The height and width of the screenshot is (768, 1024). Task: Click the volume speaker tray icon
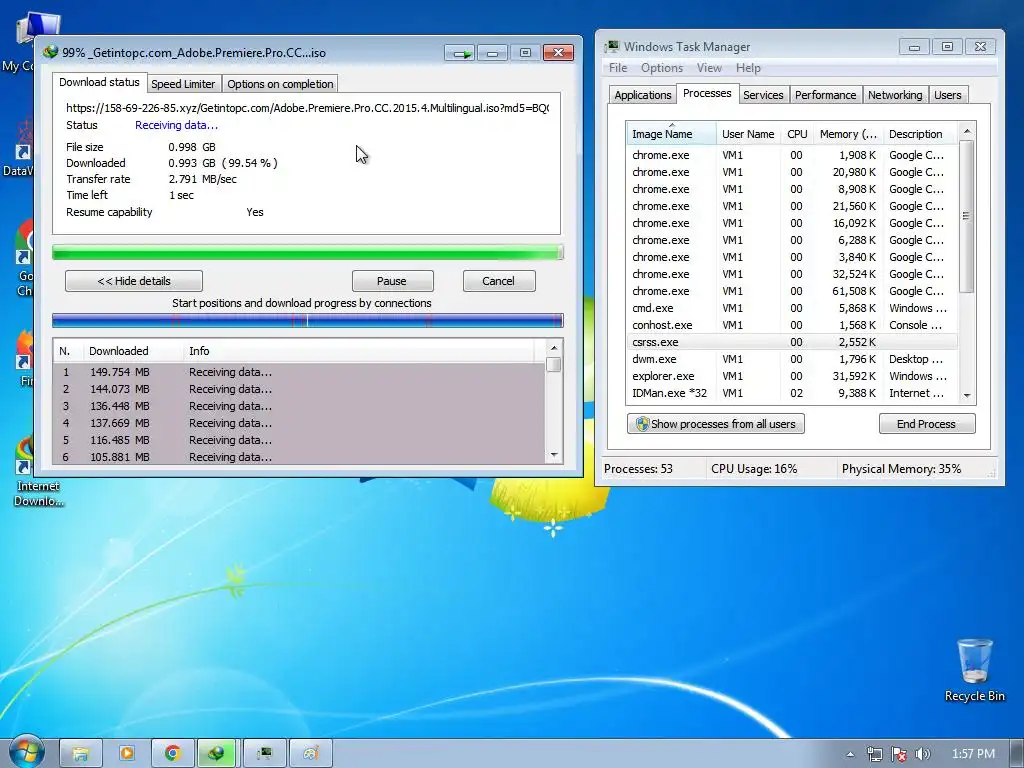(923, 754)
